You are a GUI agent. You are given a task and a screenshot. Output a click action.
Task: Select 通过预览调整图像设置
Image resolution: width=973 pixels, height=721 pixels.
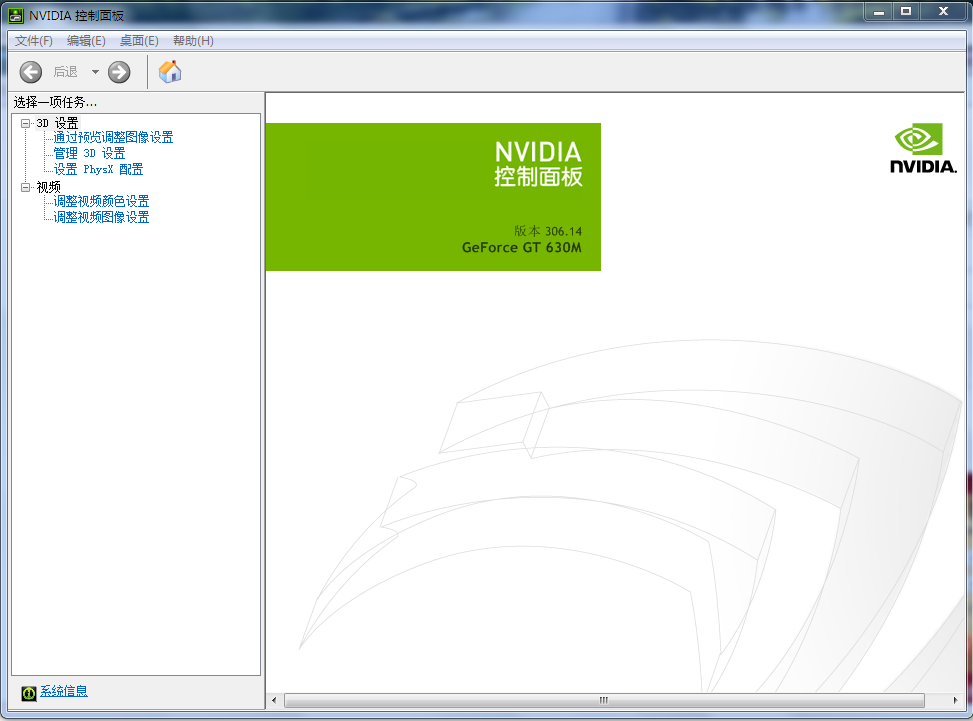(114, 137)
